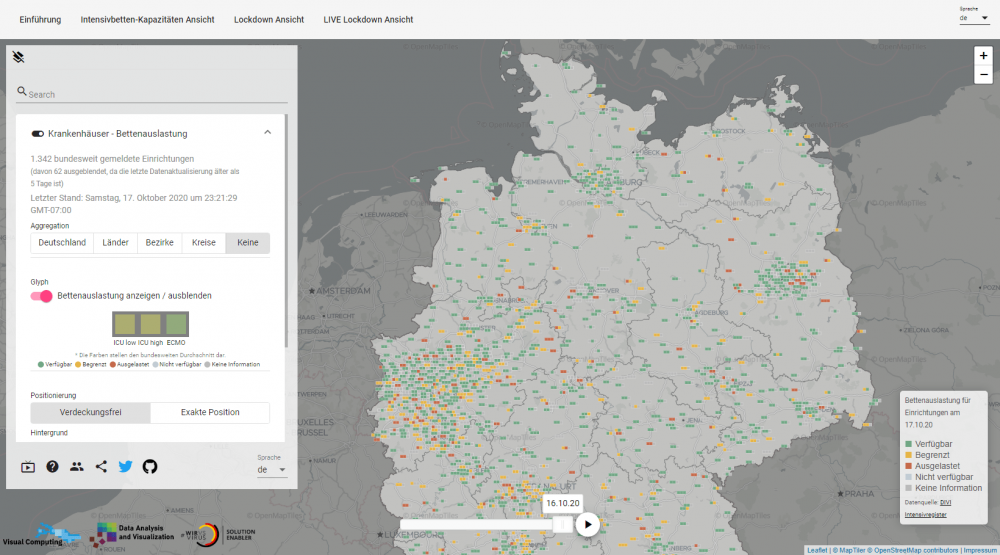Image resolution: width=1000 pixels, height=555 pixels.
Task: Open the Sprache dropdown in top right
Action: 973,18
